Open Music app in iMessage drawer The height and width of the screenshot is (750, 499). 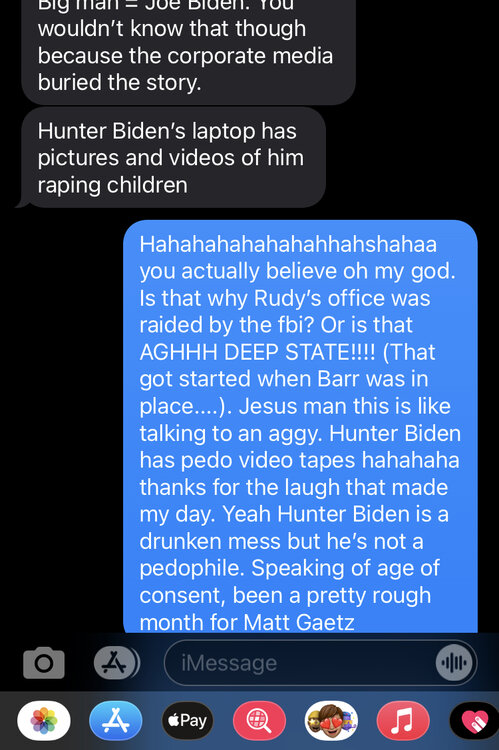tap(403, 720)
